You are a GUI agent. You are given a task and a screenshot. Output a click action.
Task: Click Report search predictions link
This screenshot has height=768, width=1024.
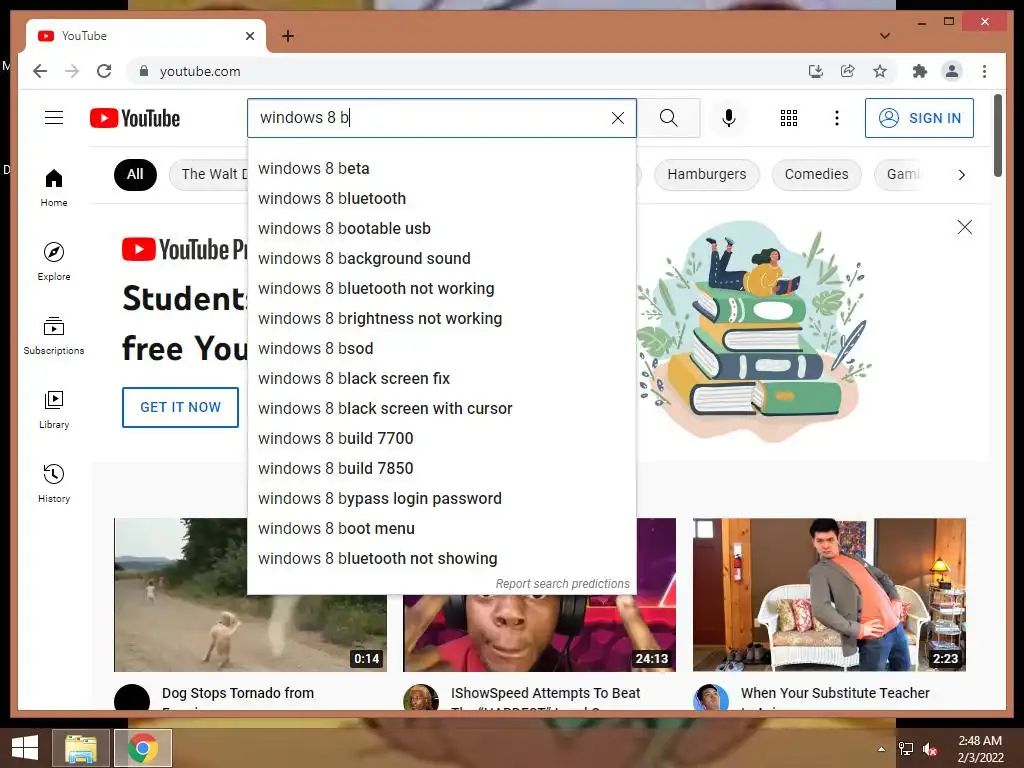pyautogui.click(x=562, y=584)
